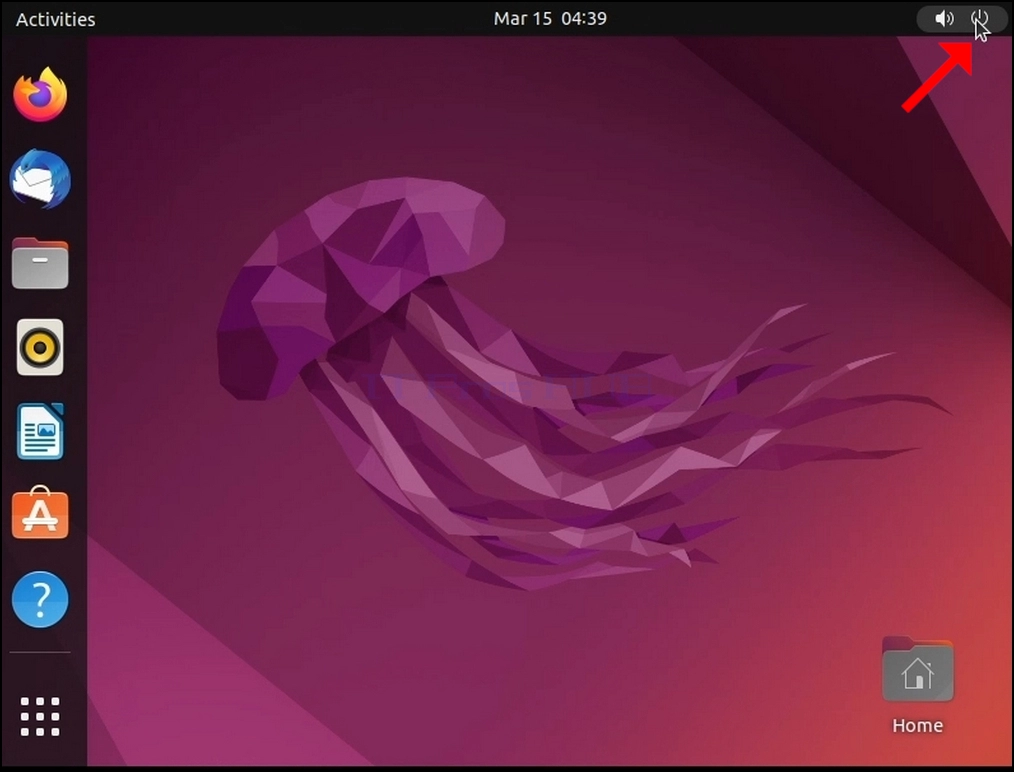The image size is (1014, 772).
Task: Select the Home folder desktop icon
Action: (x=918, y=670)
